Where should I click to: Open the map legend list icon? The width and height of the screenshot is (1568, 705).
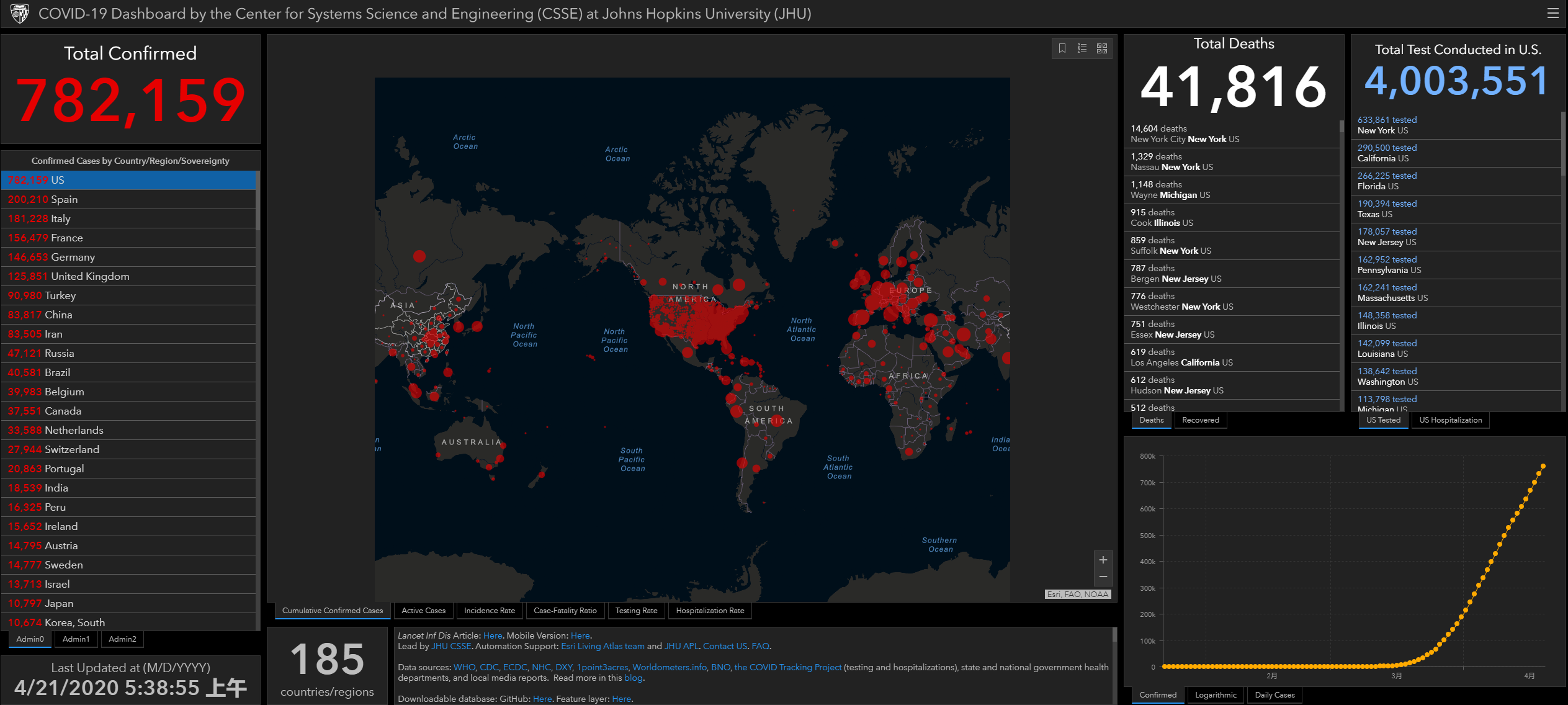coord(1082,48)
